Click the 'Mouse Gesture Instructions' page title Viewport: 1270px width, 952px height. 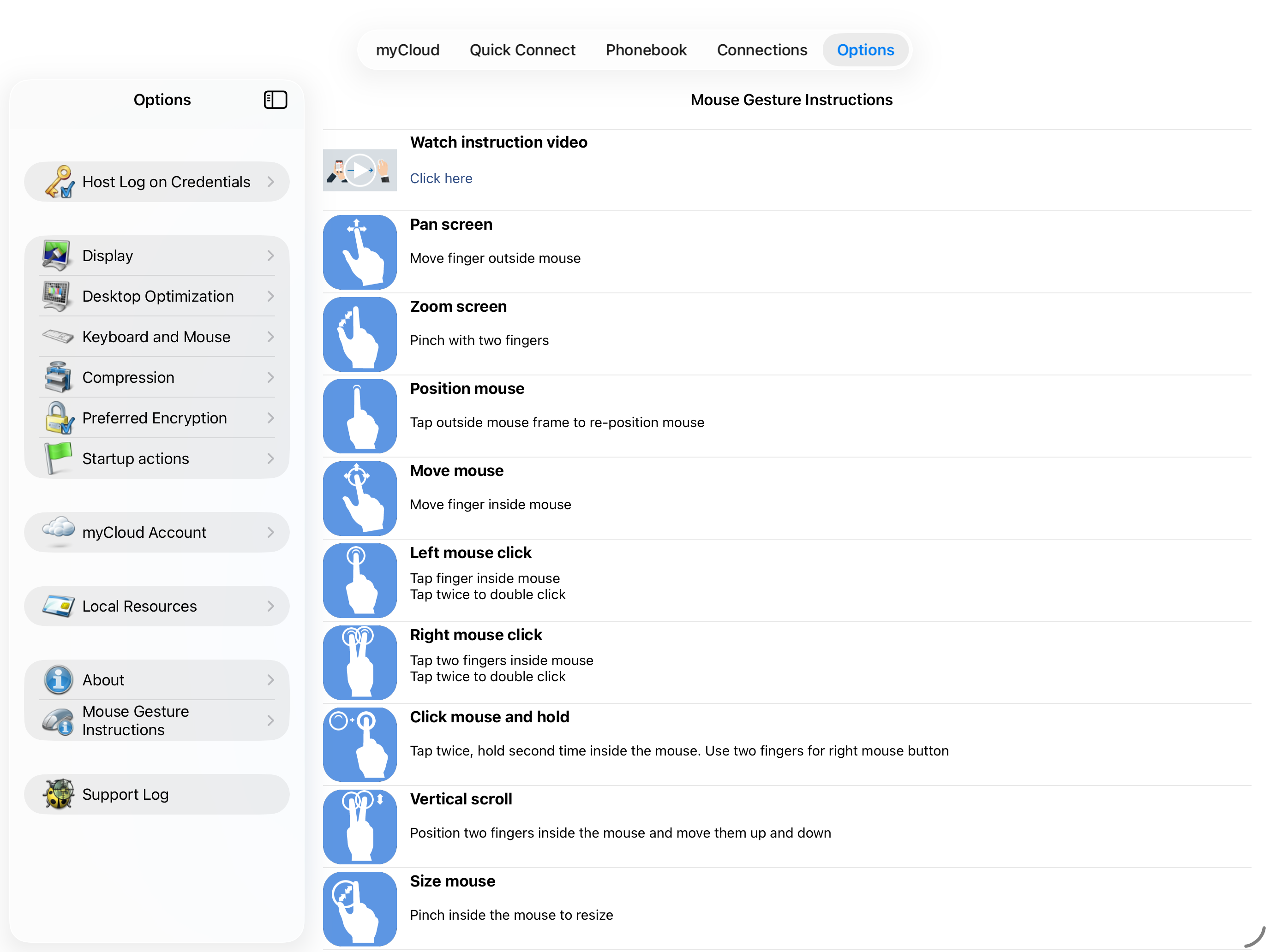pyautogui.click(x=791, y=100)
